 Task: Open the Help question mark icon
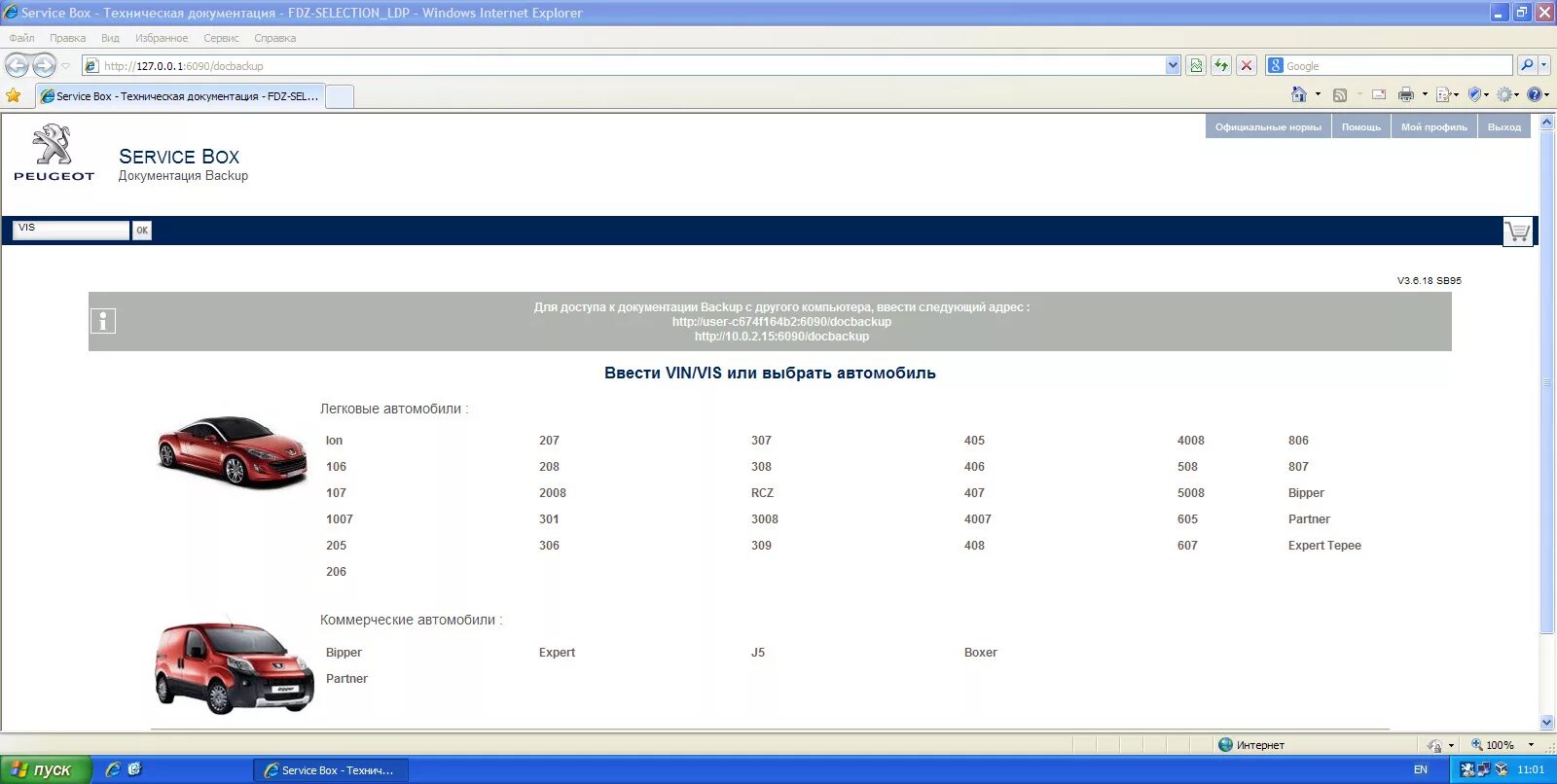tap(1535, 94)
